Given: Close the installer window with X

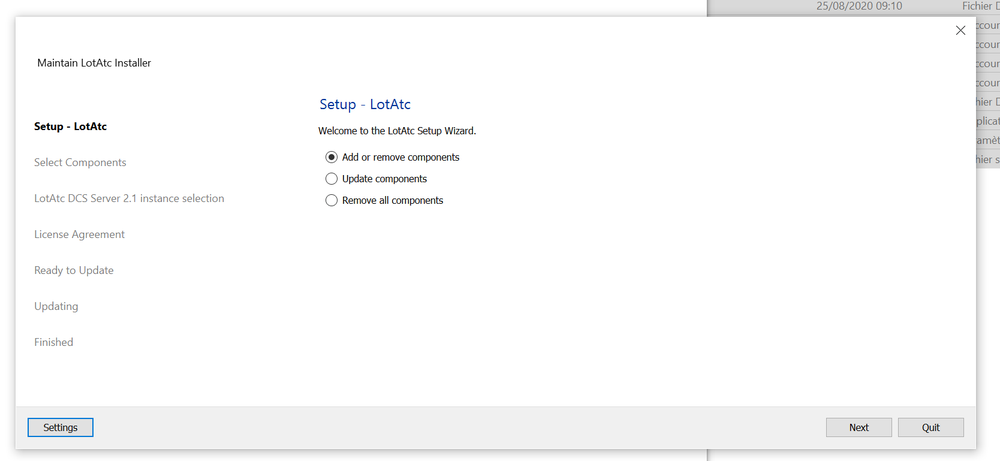Looking at the screenshot, I should tap(960, 31).
